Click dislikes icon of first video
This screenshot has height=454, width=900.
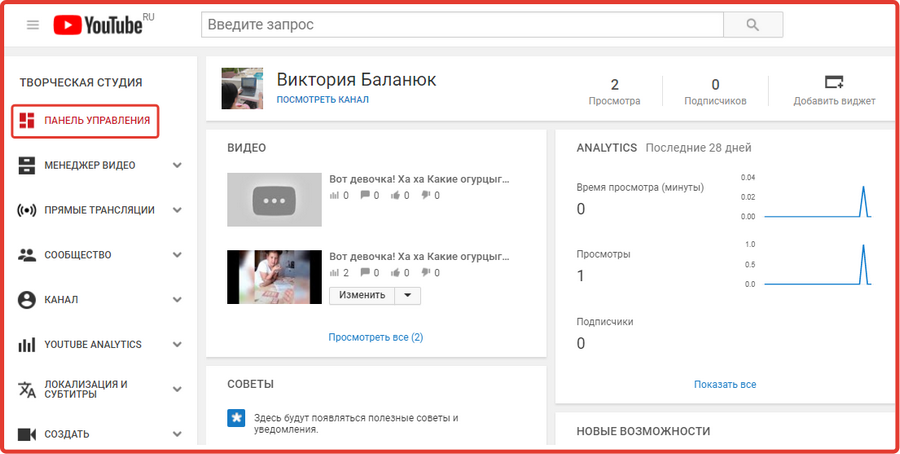426,196
